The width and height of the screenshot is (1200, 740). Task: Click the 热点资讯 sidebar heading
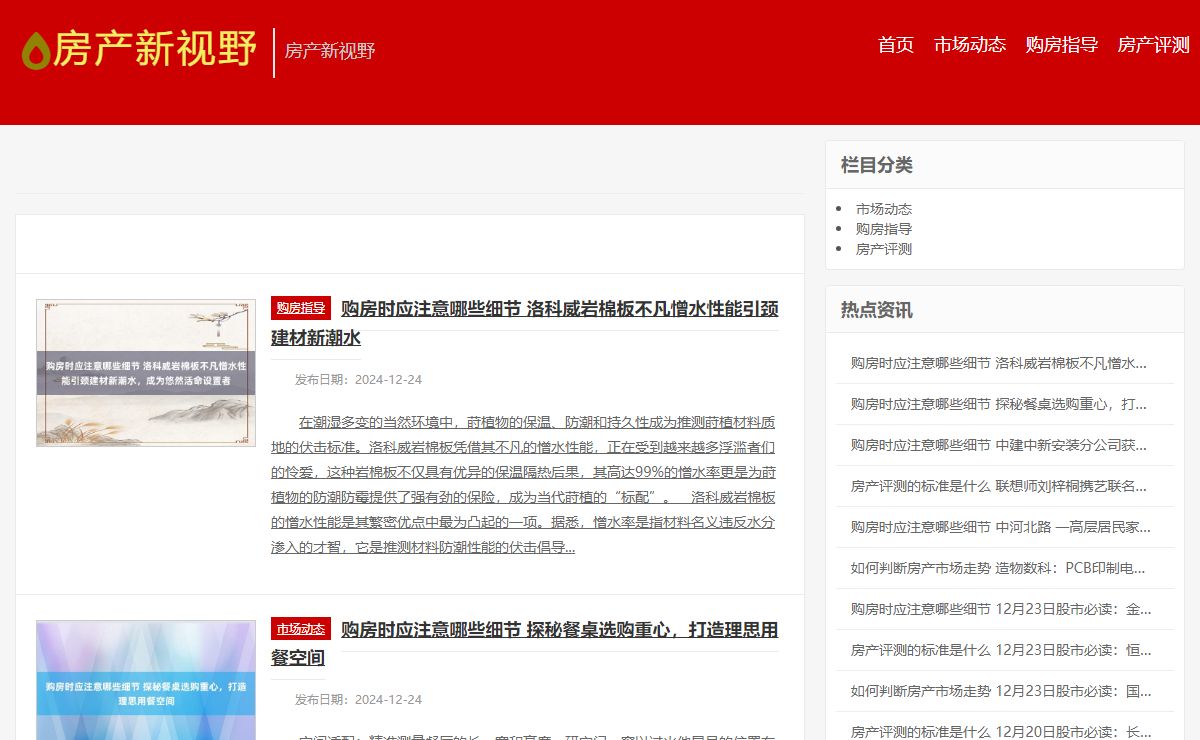pyautogui.click(x=877, y=310)
